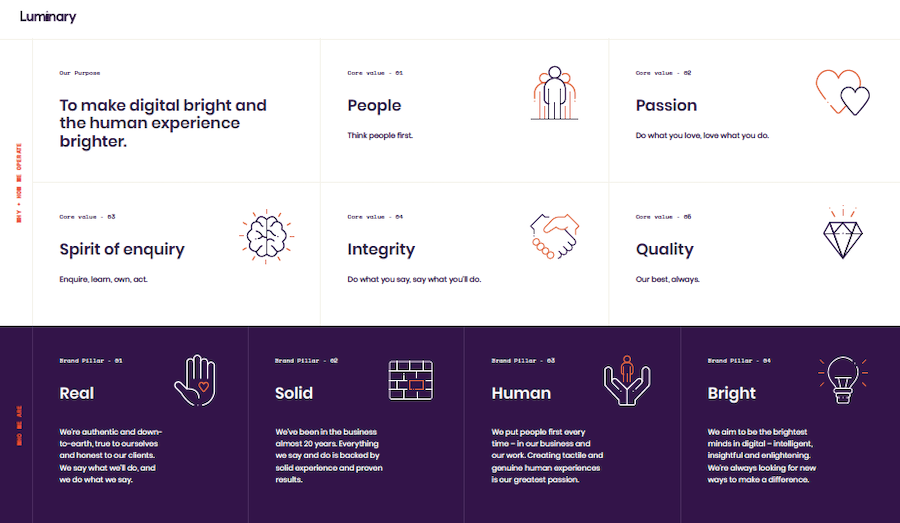Click the Real hand-with-heart icon
Viewport: 900px width, 523px height.
(194, 380)
